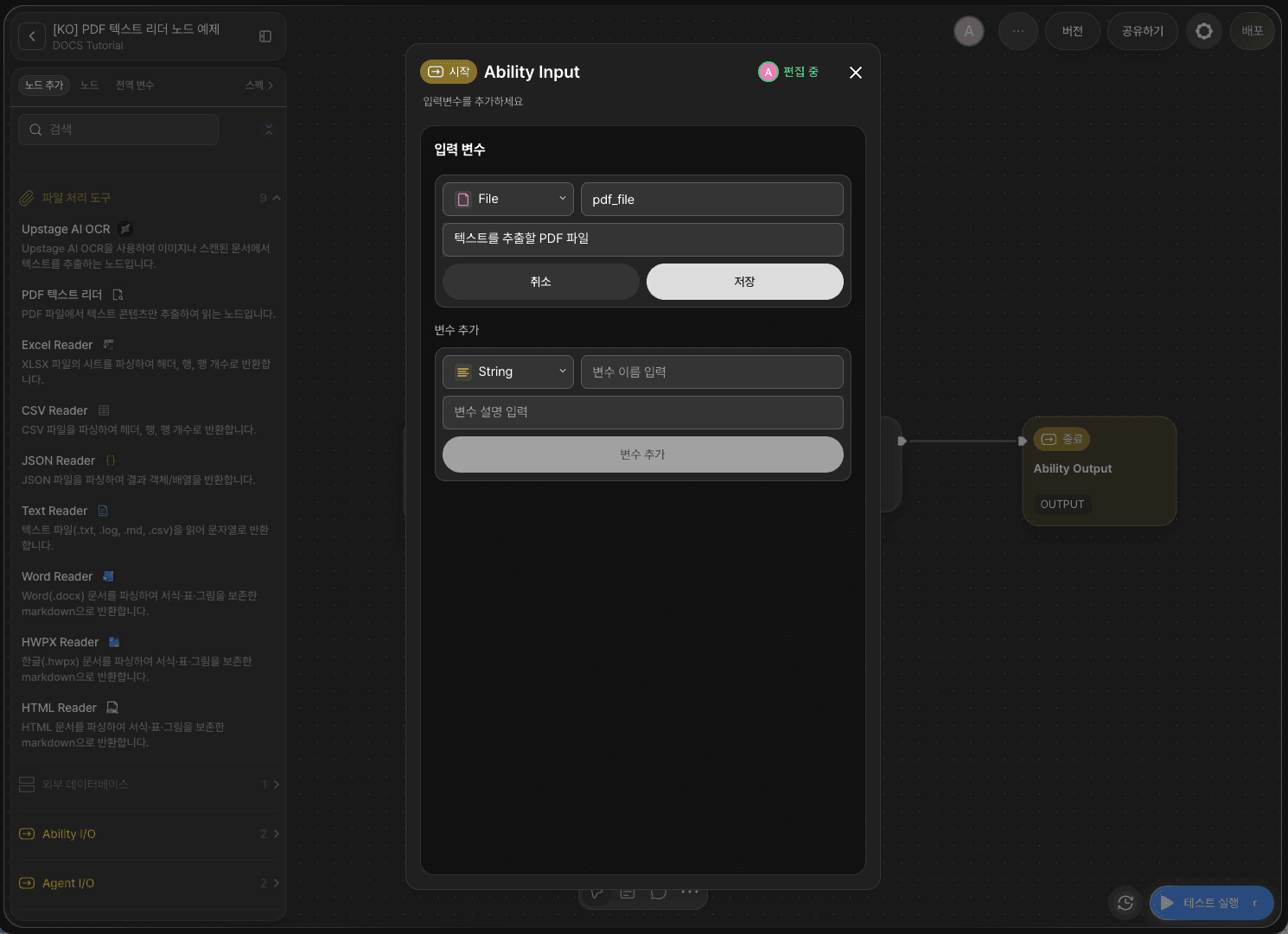Collapse the 파일 처리 도구 category

[x=277, y=198]
